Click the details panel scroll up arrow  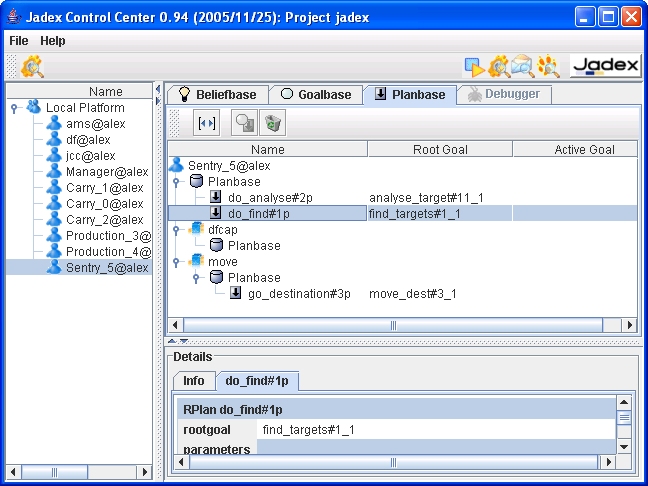624,402
